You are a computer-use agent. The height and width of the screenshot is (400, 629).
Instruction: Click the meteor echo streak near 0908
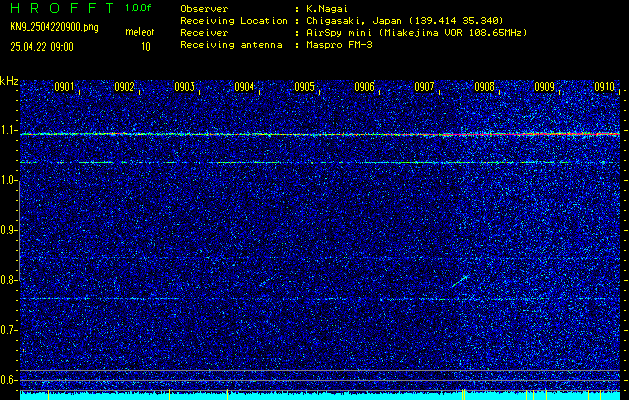460,281
